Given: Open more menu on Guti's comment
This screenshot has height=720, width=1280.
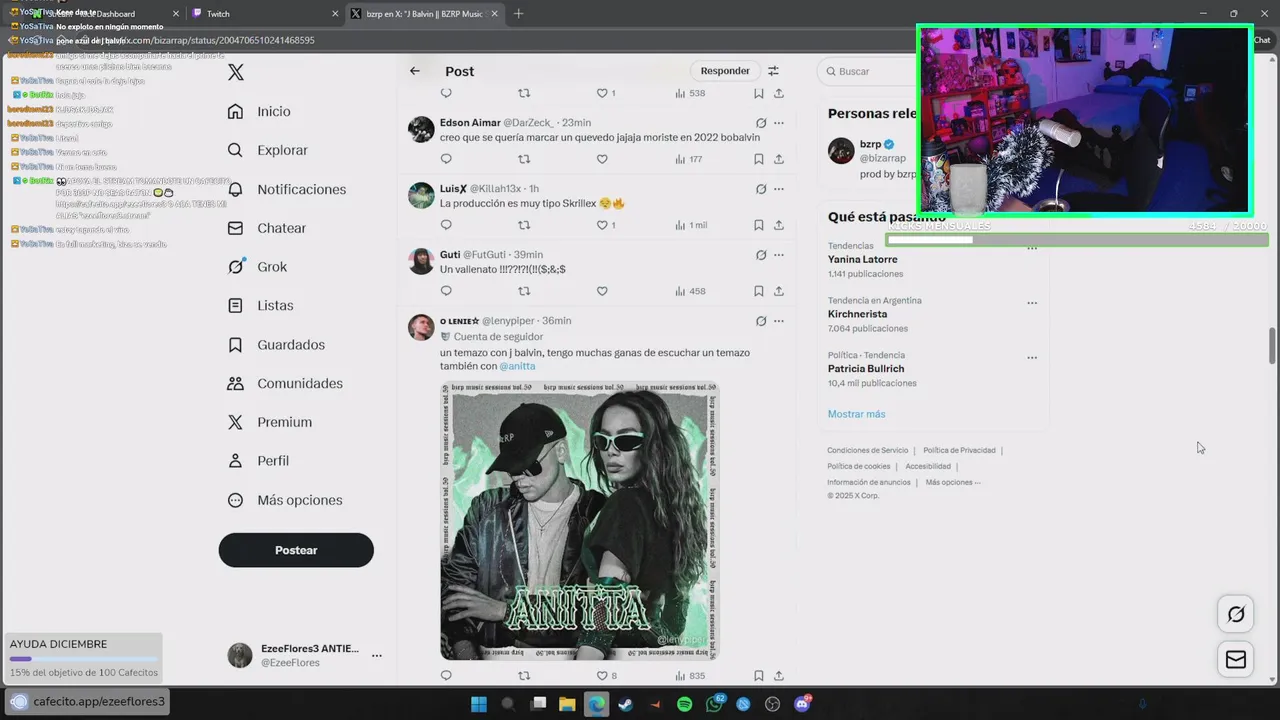Looking at the screenshot, I should point(779,255).
